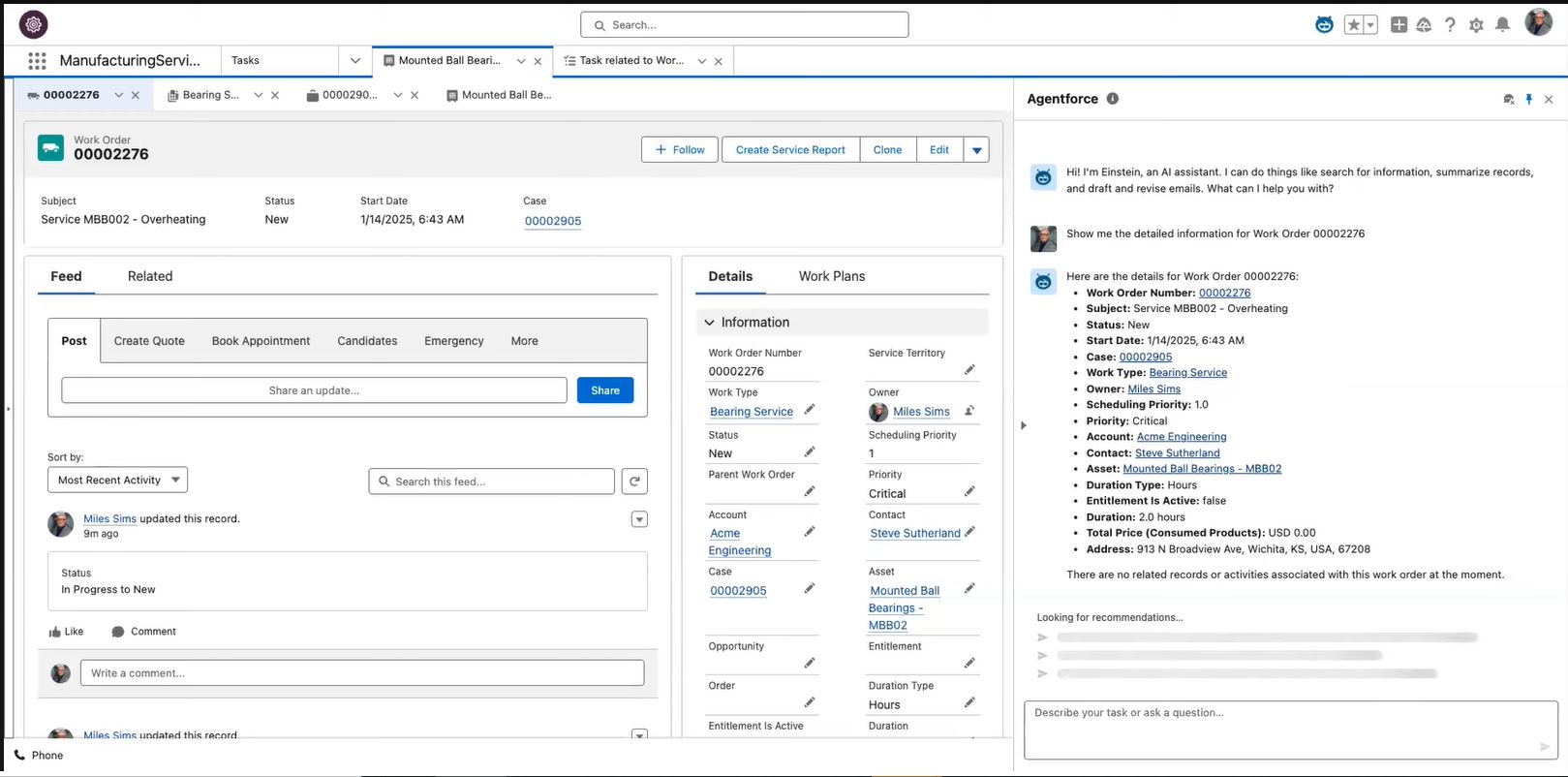Image resolution: width=1568 pixels, height=777 pixels.
Task: Open the Most Recent Activity sort dropdown
Action: coord(117,481)
